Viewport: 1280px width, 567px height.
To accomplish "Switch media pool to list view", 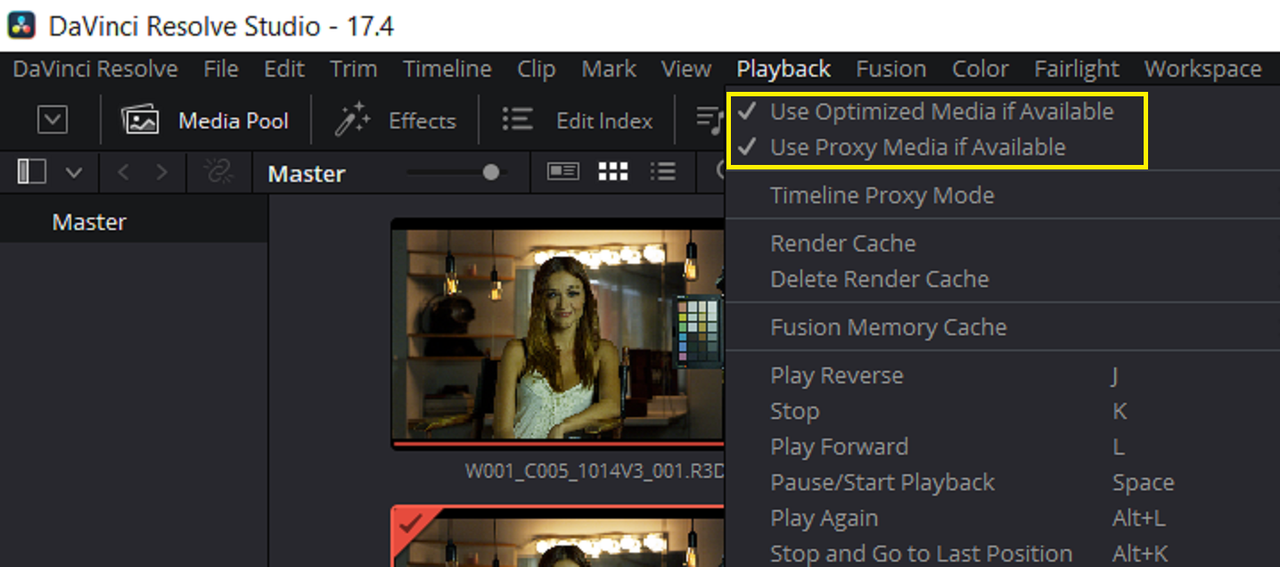I will point(663,172).
